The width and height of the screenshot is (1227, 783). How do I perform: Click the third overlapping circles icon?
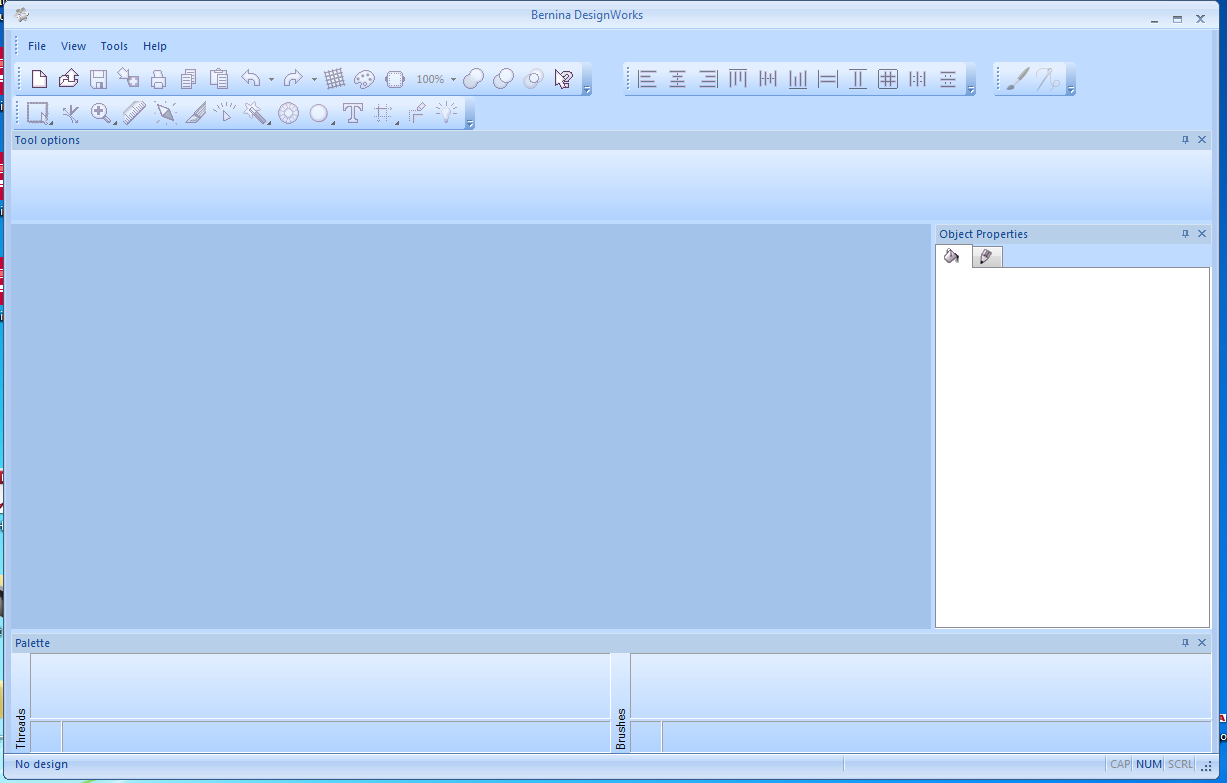(x=534, y=79)
